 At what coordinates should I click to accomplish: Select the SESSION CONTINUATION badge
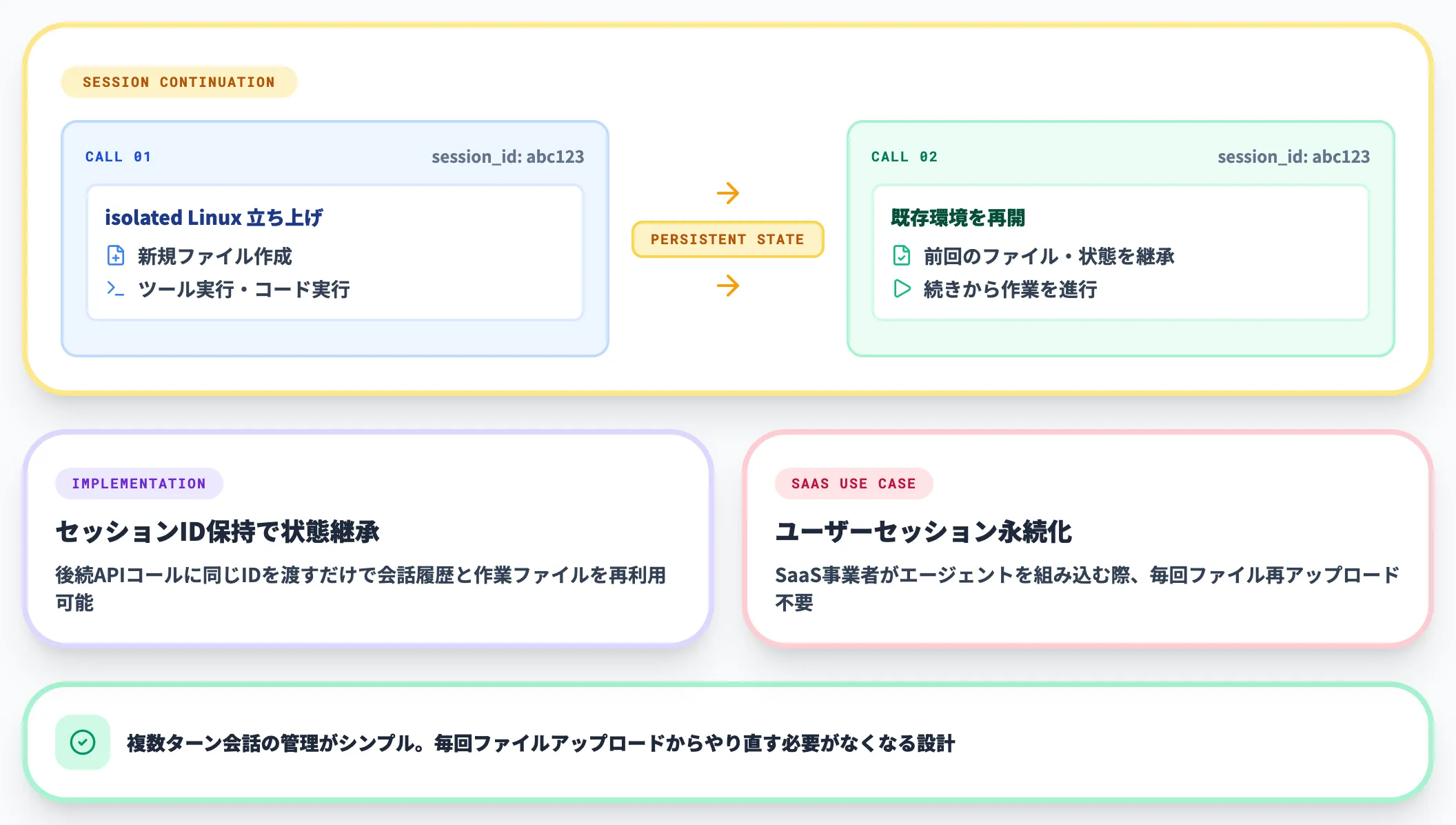tap(179, 82)
